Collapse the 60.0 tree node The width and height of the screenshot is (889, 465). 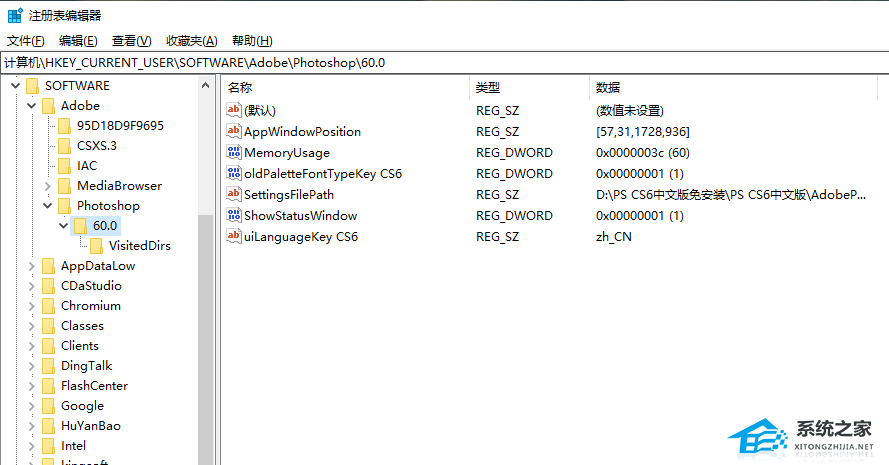[x=64, y=226]
